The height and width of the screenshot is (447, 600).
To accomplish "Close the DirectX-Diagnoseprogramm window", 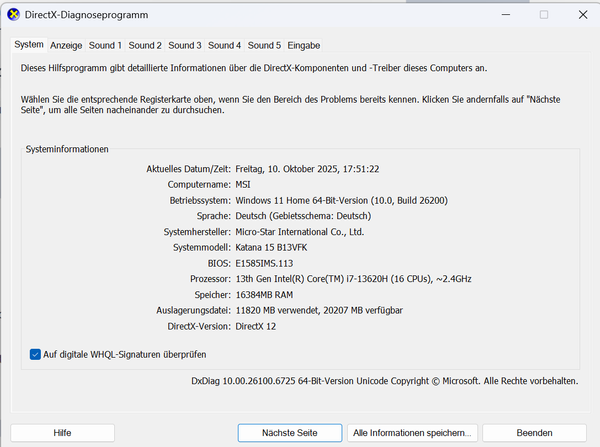I will tap(583, 15).
